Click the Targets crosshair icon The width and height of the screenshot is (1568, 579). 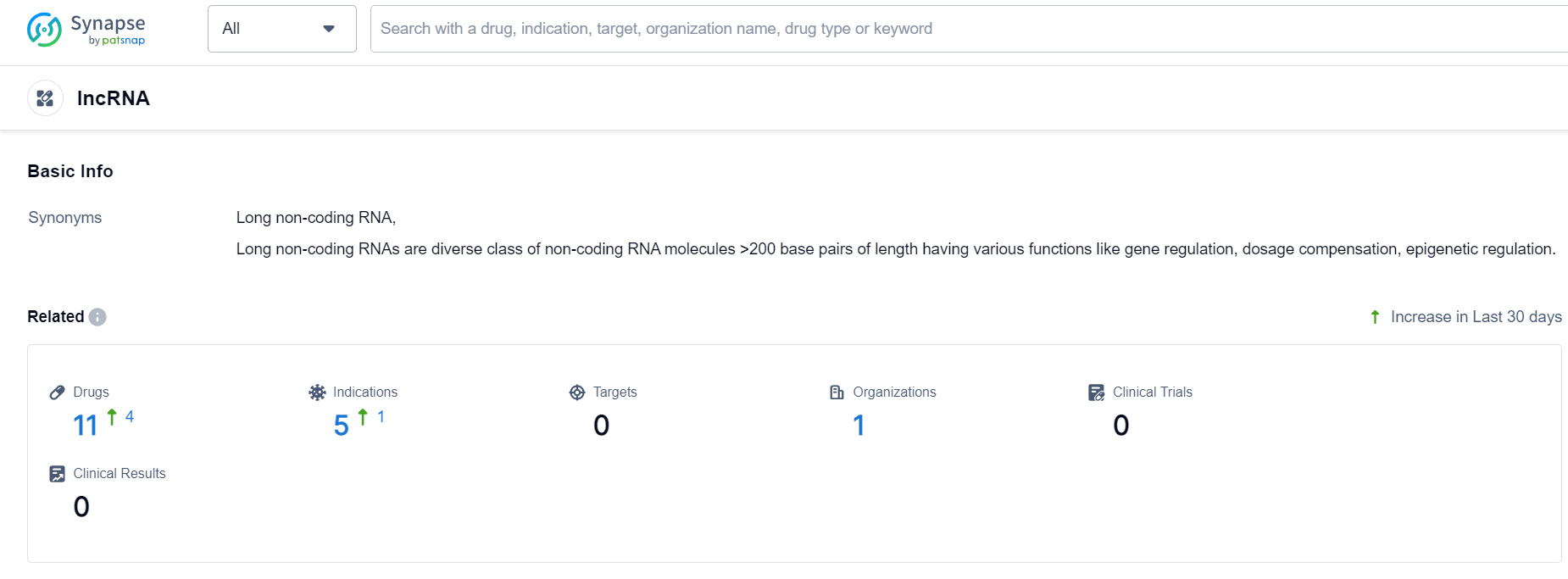(x=577, y=392)
